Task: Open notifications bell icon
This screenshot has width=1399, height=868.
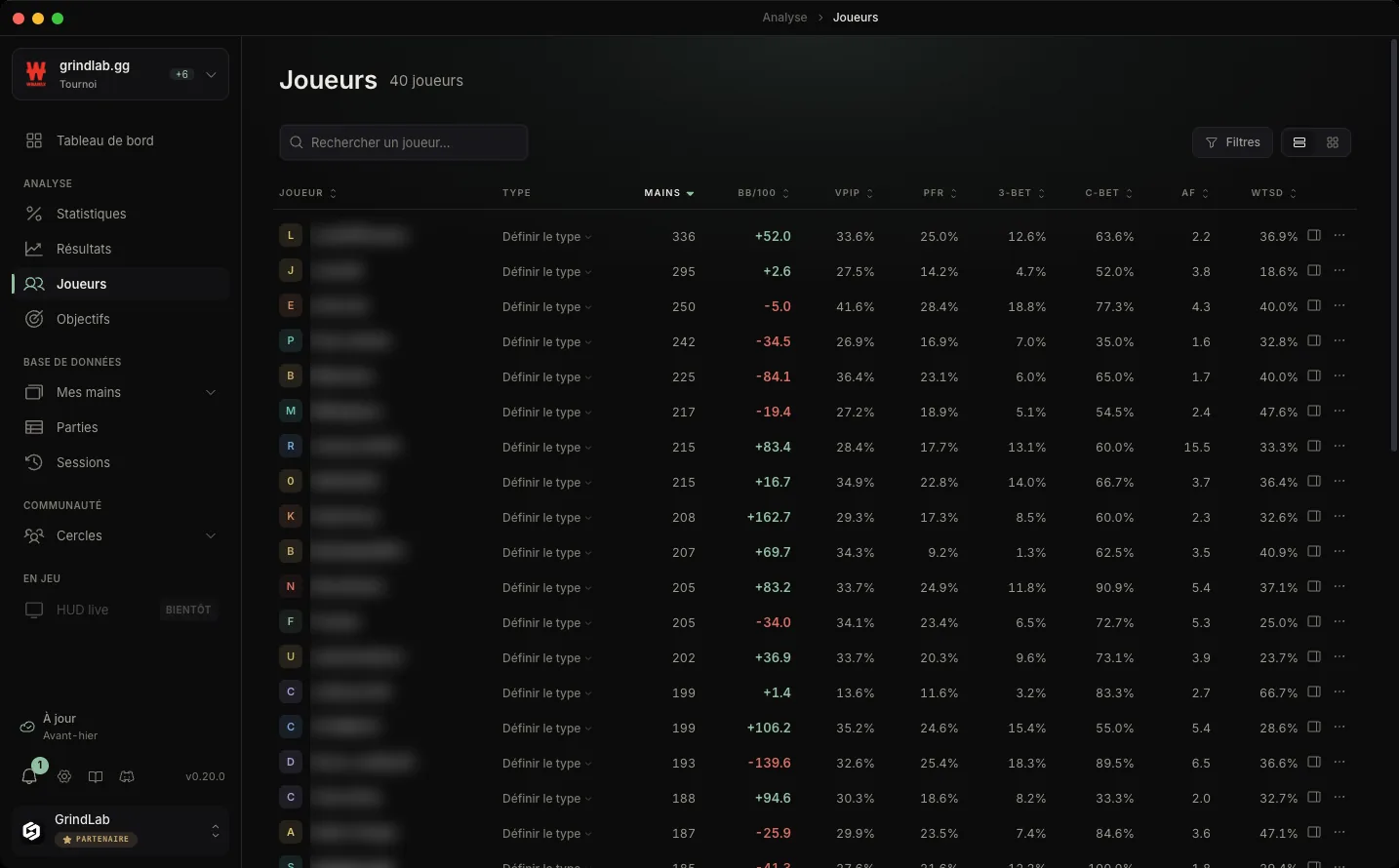Action: 29,776
